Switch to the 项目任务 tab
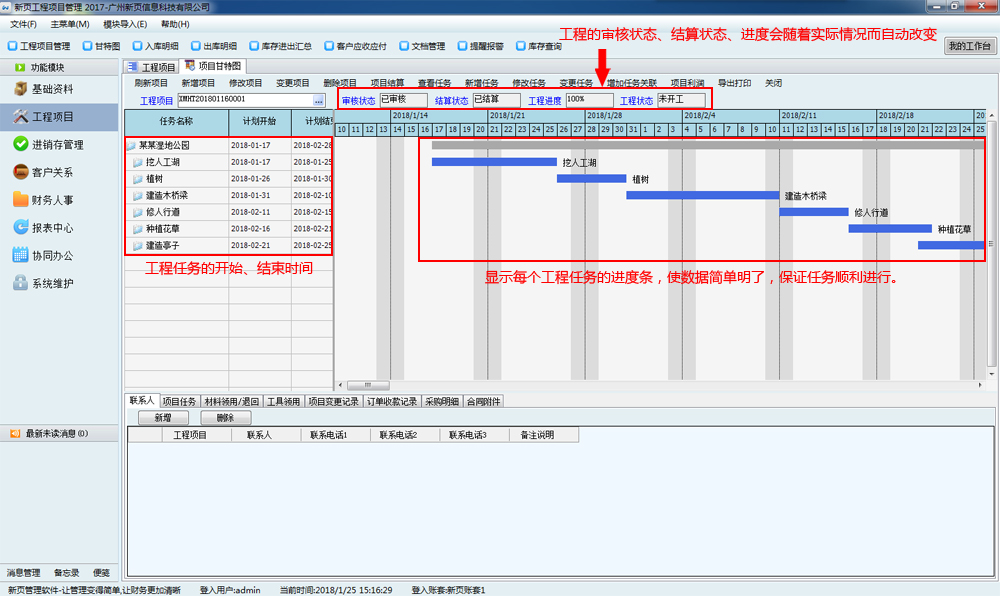 pos(180,401)
